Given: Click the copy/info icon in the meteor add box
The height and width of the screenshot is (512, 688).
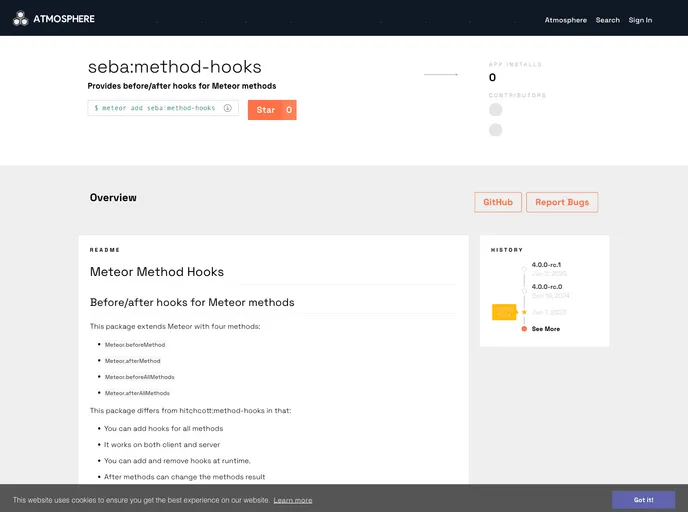Looking at the screenshot, I should 227,108.
